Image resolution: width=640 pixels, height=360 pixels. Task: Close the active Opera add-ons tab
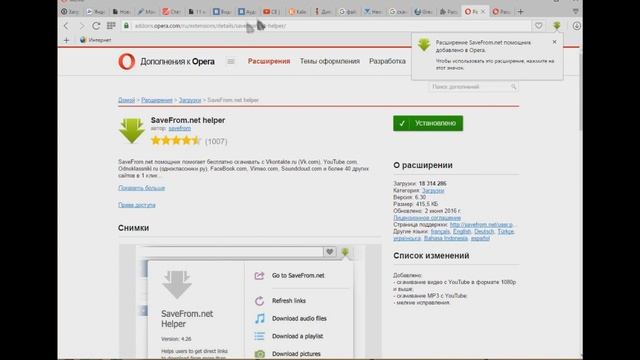point(483,12)
